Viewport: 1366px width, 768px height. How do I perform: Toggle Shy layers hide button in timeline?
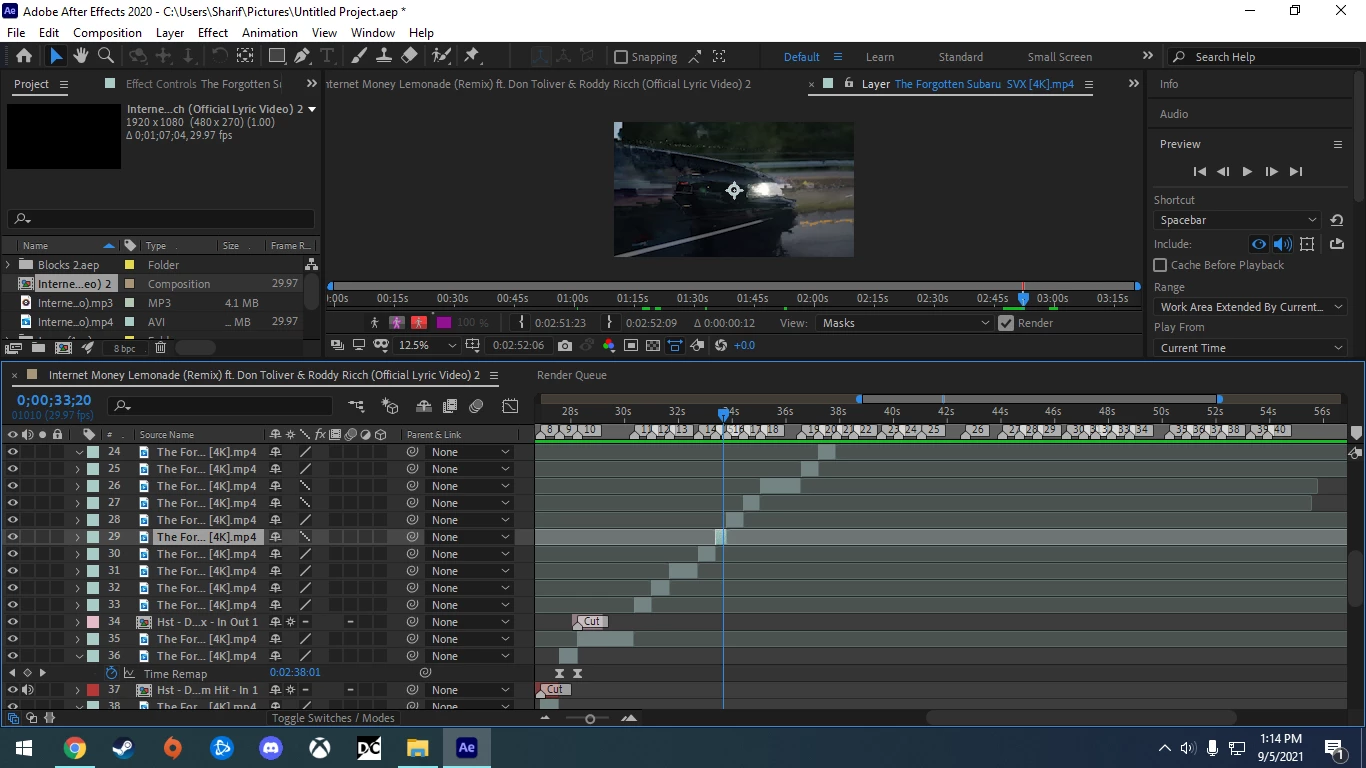click(423, 406)
